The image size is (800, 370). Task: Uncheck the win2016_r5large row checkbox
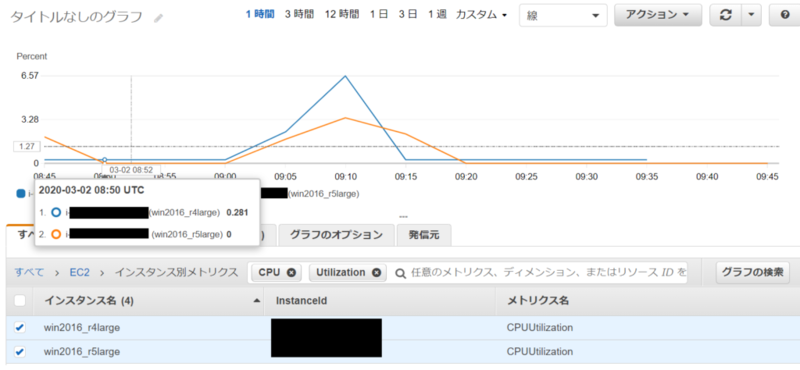(x=19, y=352)
